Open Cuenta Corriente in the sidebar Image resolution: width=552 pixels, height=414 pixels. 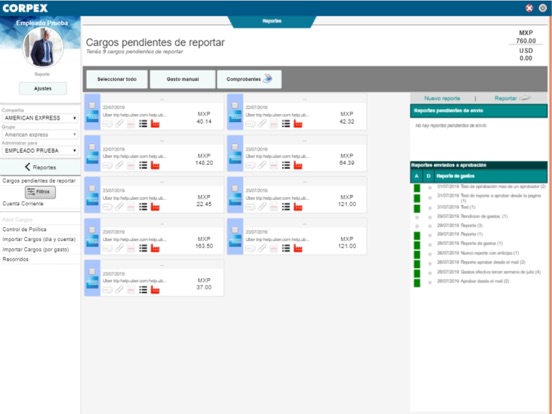pos(23,204)
